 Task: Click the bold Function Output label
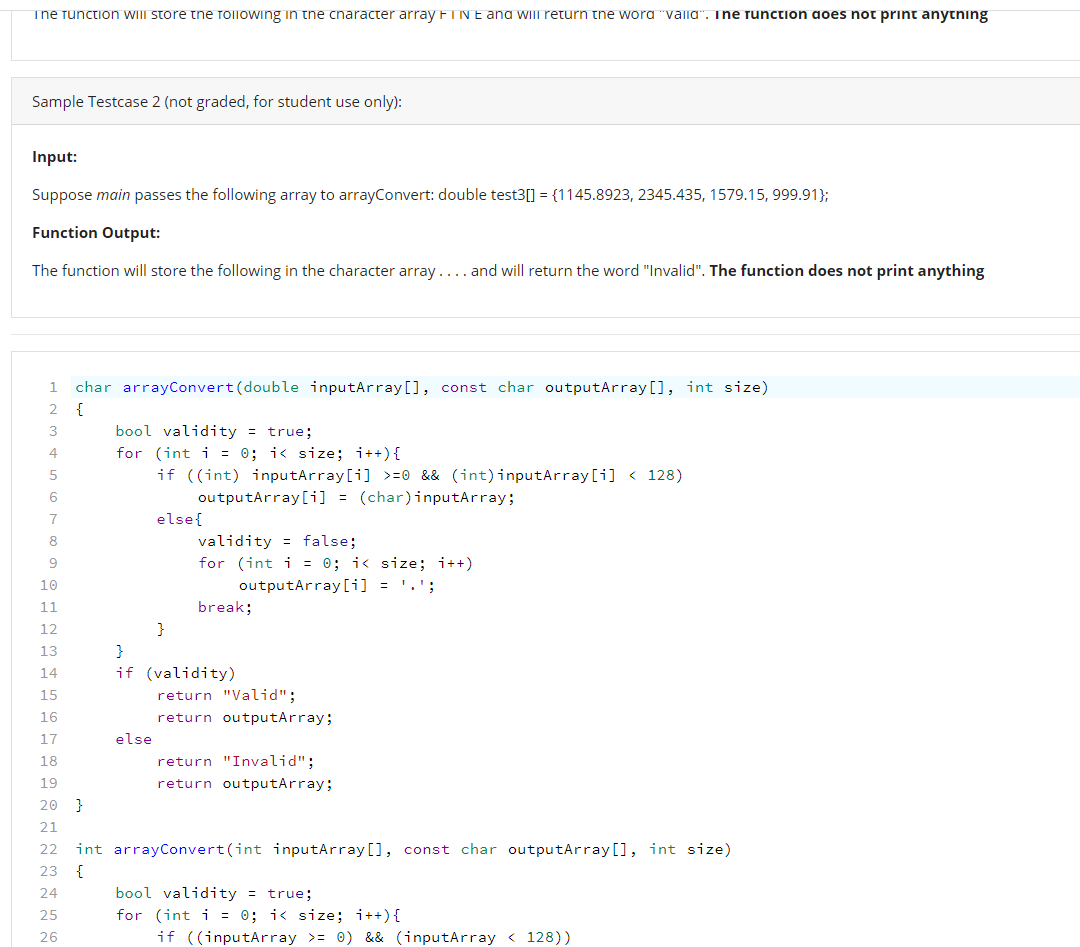[x=96, y=232]
